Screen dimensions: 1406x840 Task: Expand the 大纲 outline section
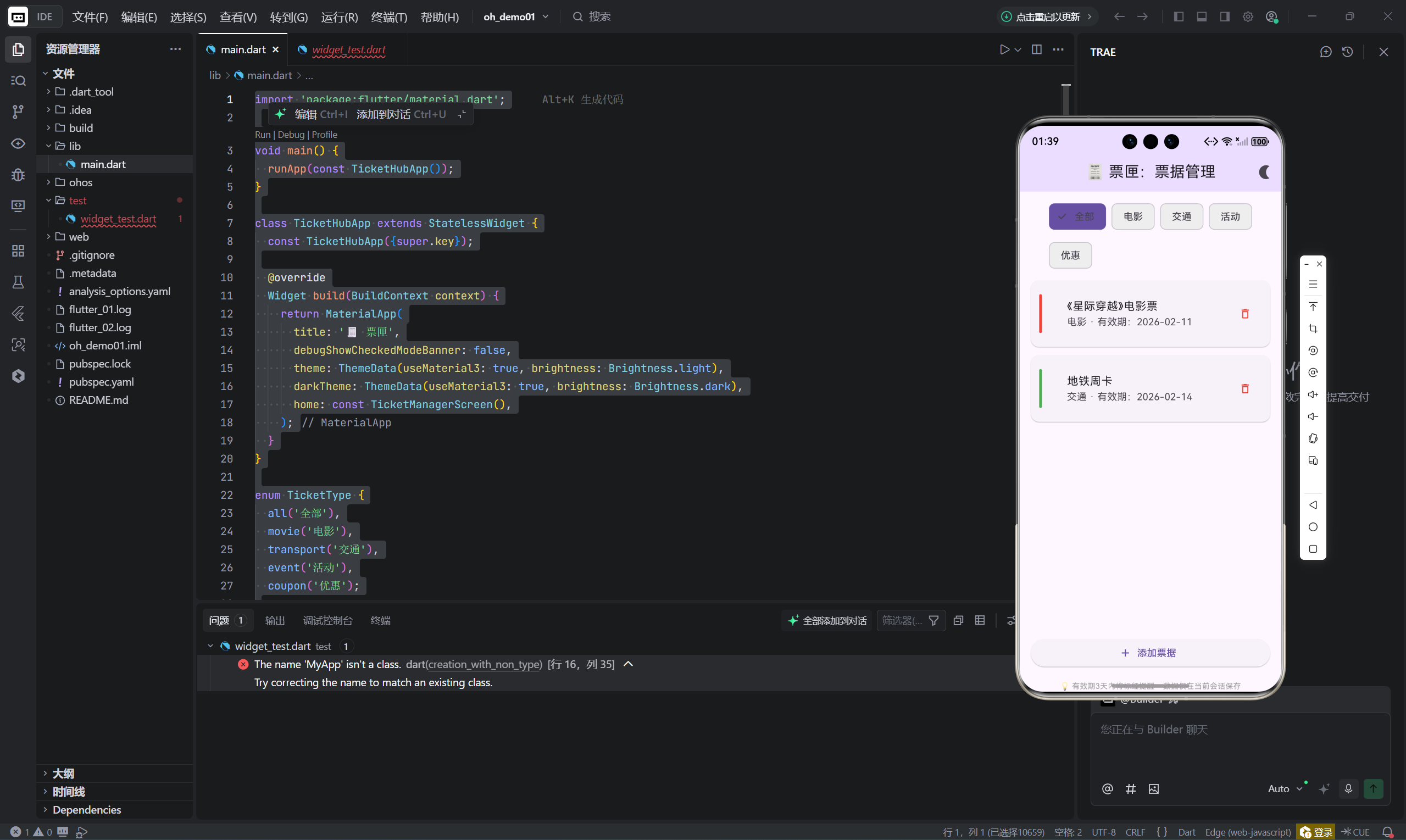click(63, 773)
